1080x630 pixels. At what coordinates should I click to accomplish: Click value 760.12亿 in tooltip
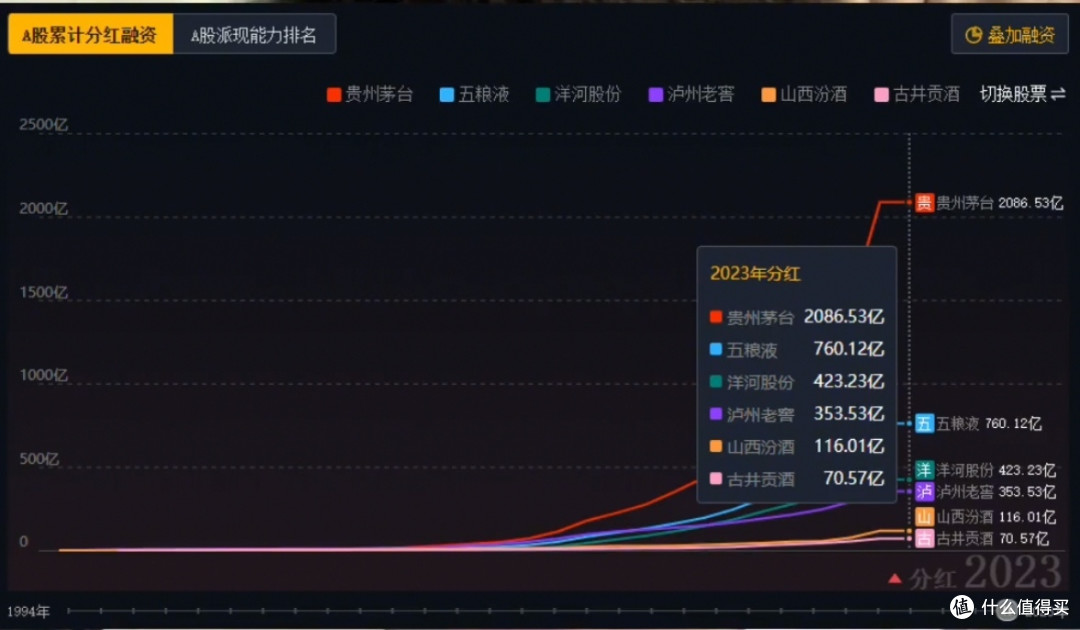click(x=849, y=348)
